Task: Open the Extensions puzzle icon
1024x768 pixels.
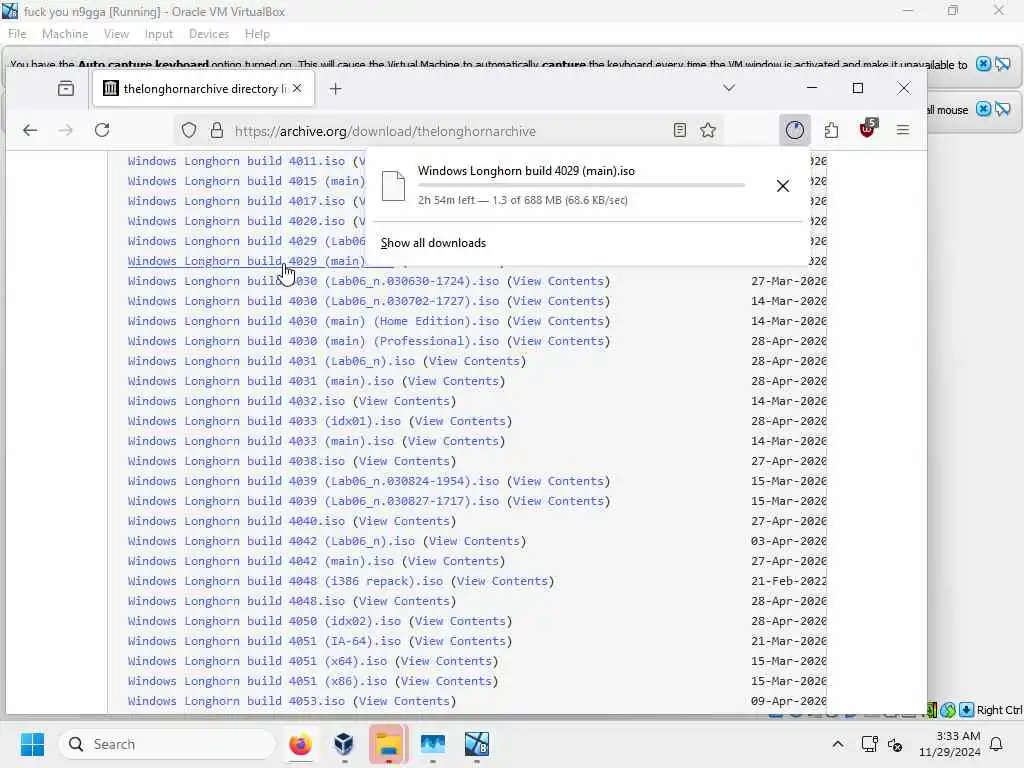Action: 831,131
